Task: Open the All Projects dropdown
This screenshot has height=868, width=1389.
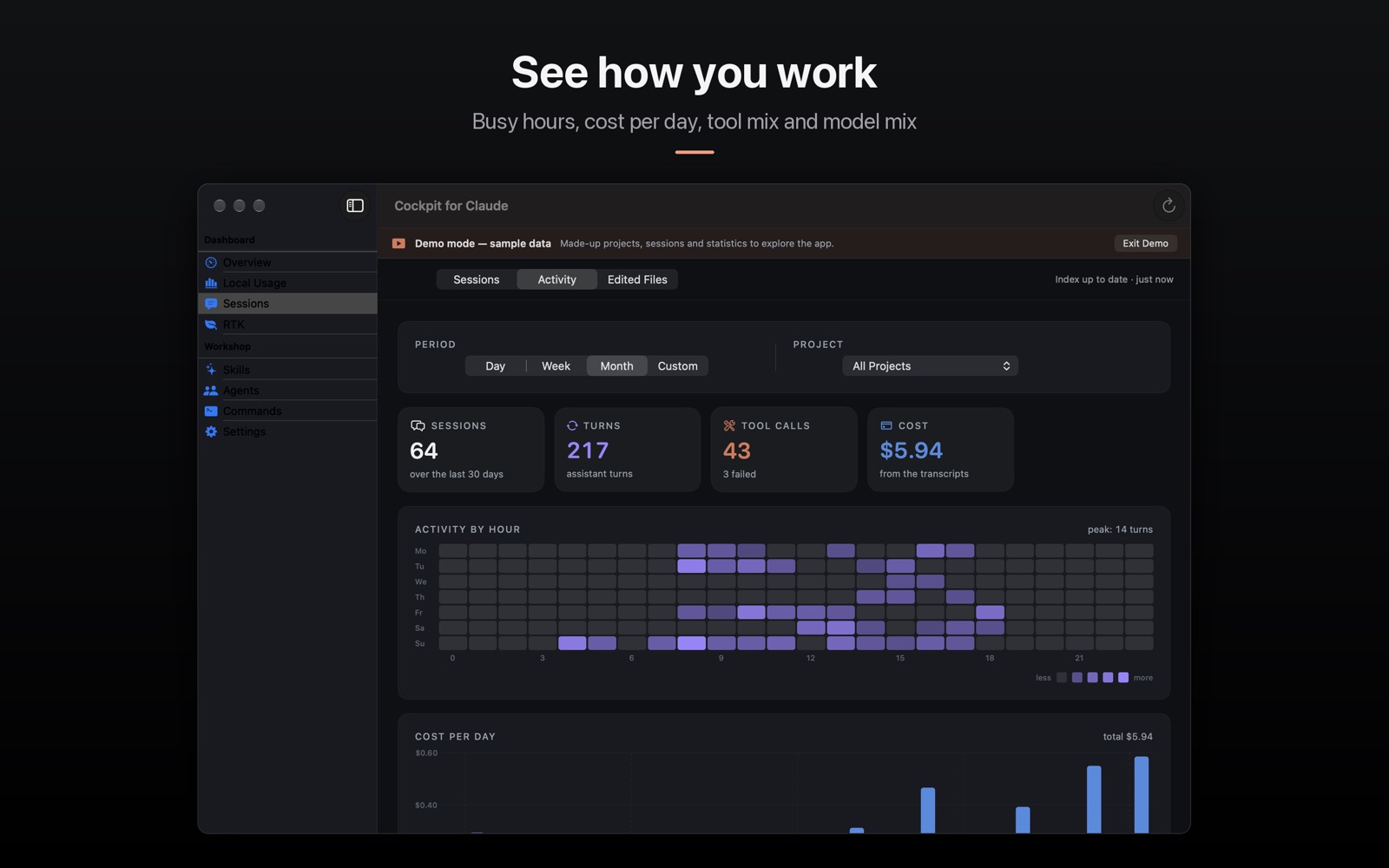Action: [x=930, y=366]
